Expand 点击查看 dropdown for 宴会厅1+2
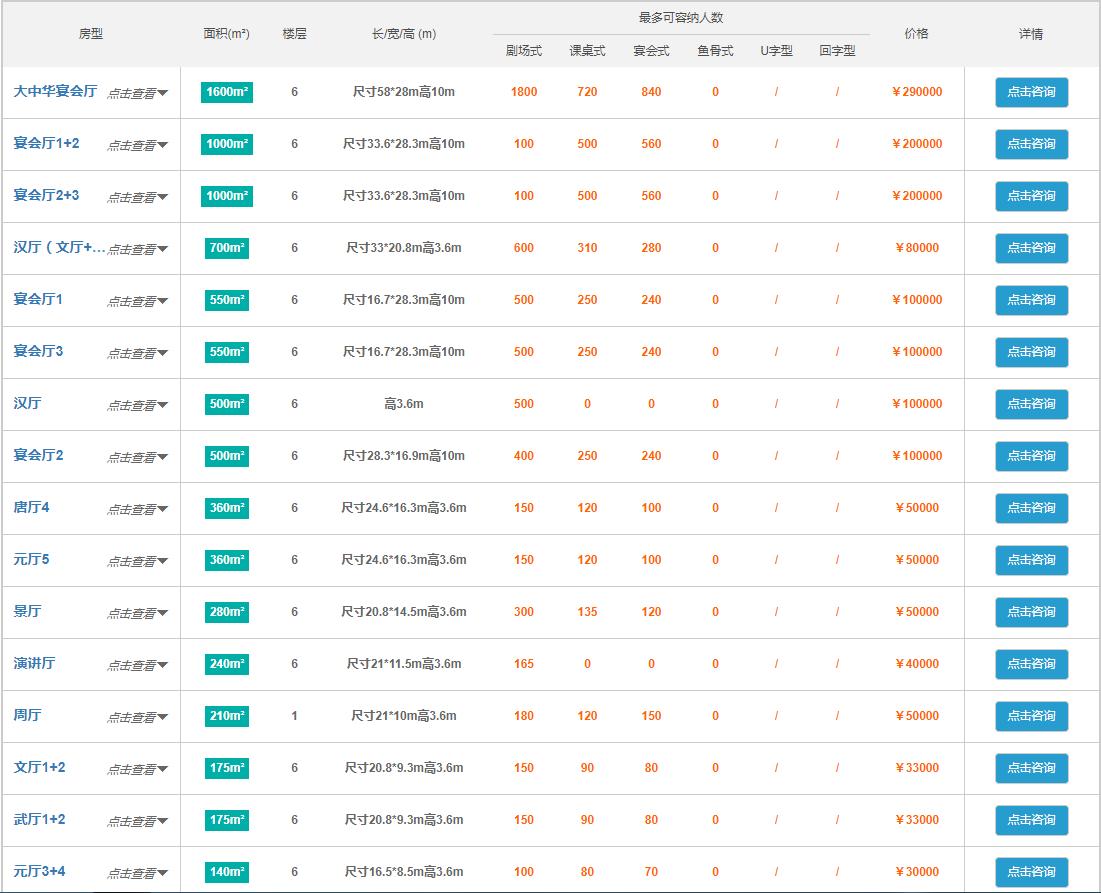 pos(137,145)
